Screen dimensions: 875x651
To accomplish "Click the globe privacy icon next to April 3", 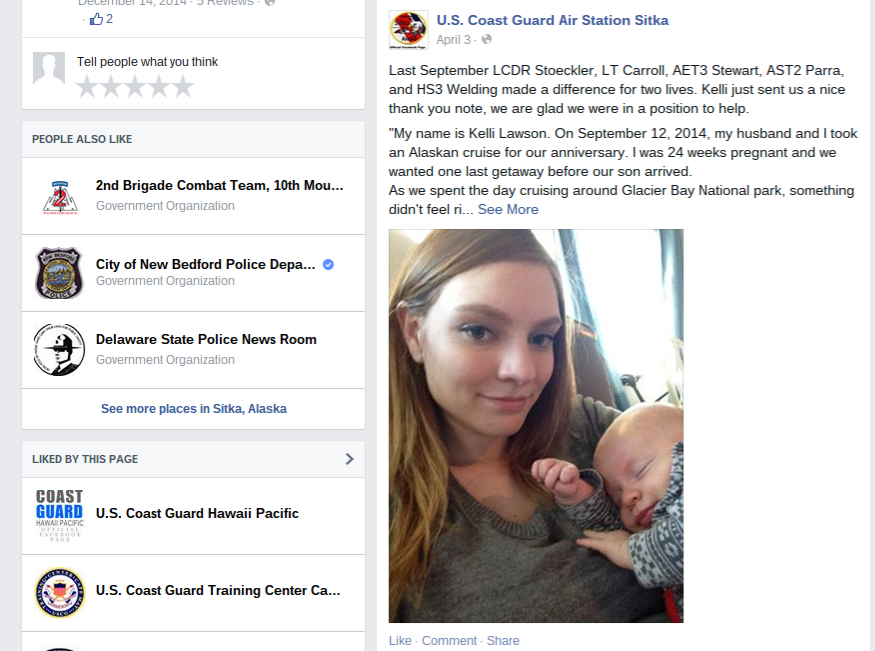I will click(x=487, y=40).
